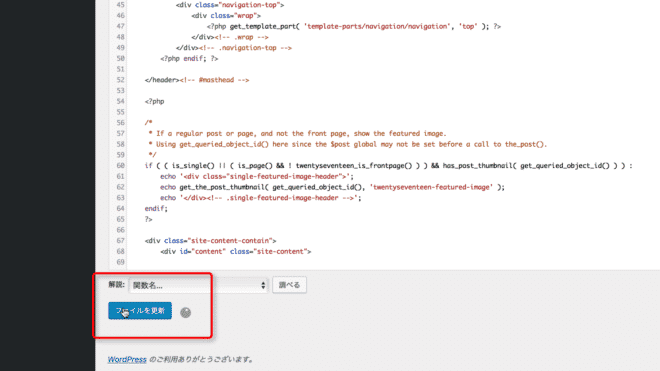Click the 'if ( ( is_single()' line 60

388,166
